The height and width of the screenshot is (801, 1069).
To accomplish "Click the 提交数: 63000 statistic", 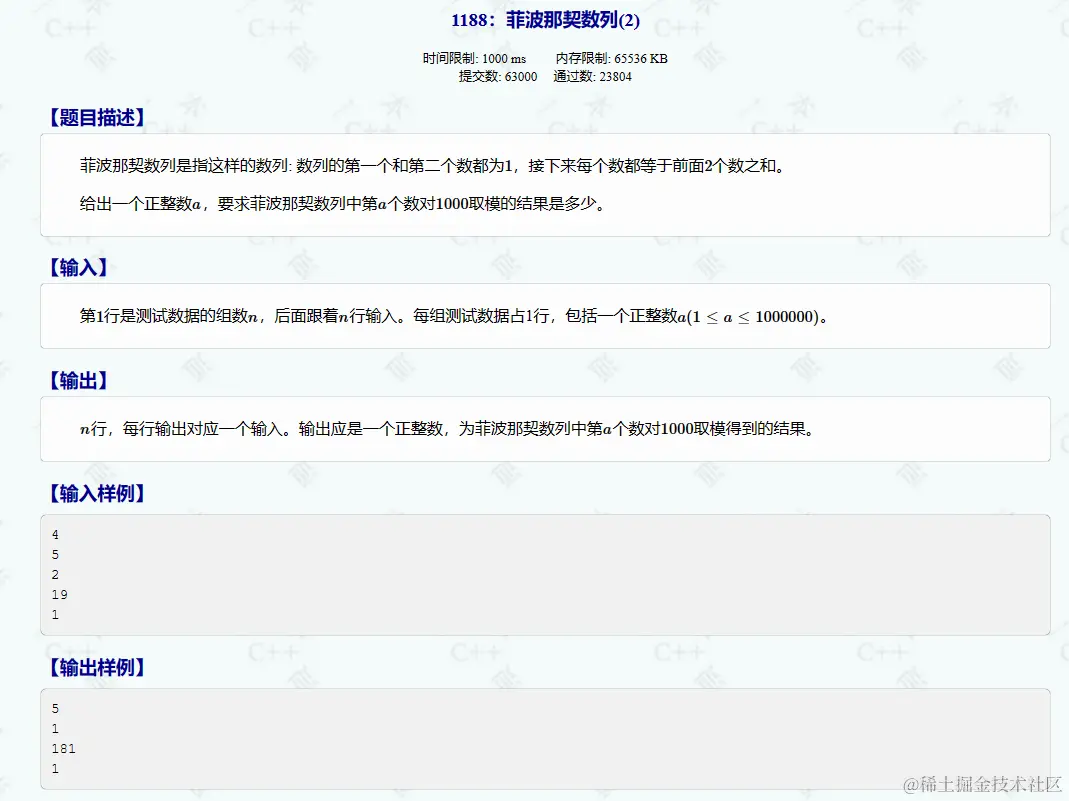I will pyautogui.click(x=498, y=76).
